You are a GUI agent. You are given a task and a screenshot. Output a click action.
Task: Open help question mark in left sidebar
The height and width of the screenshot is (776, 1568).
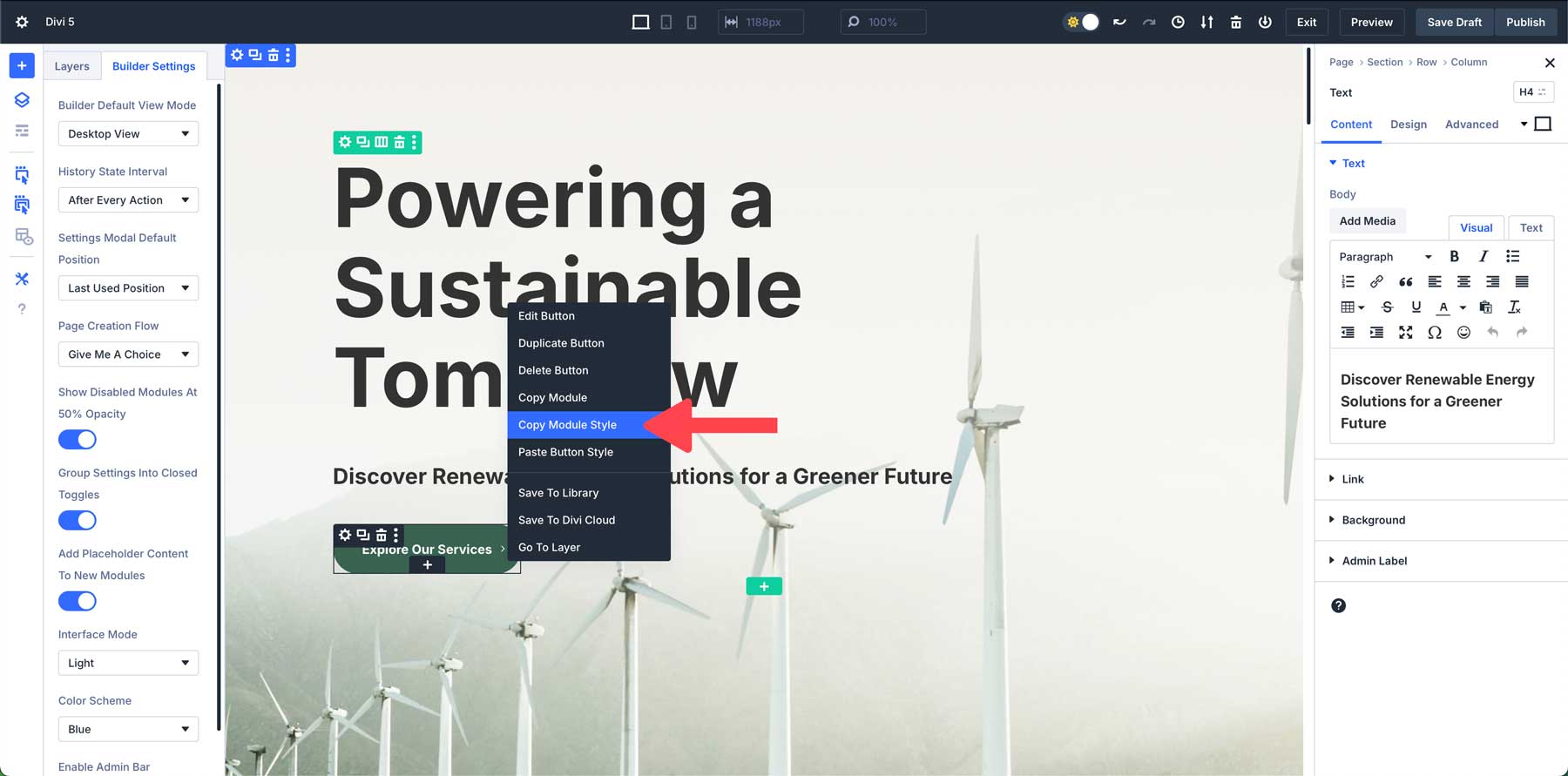(22, 309)
